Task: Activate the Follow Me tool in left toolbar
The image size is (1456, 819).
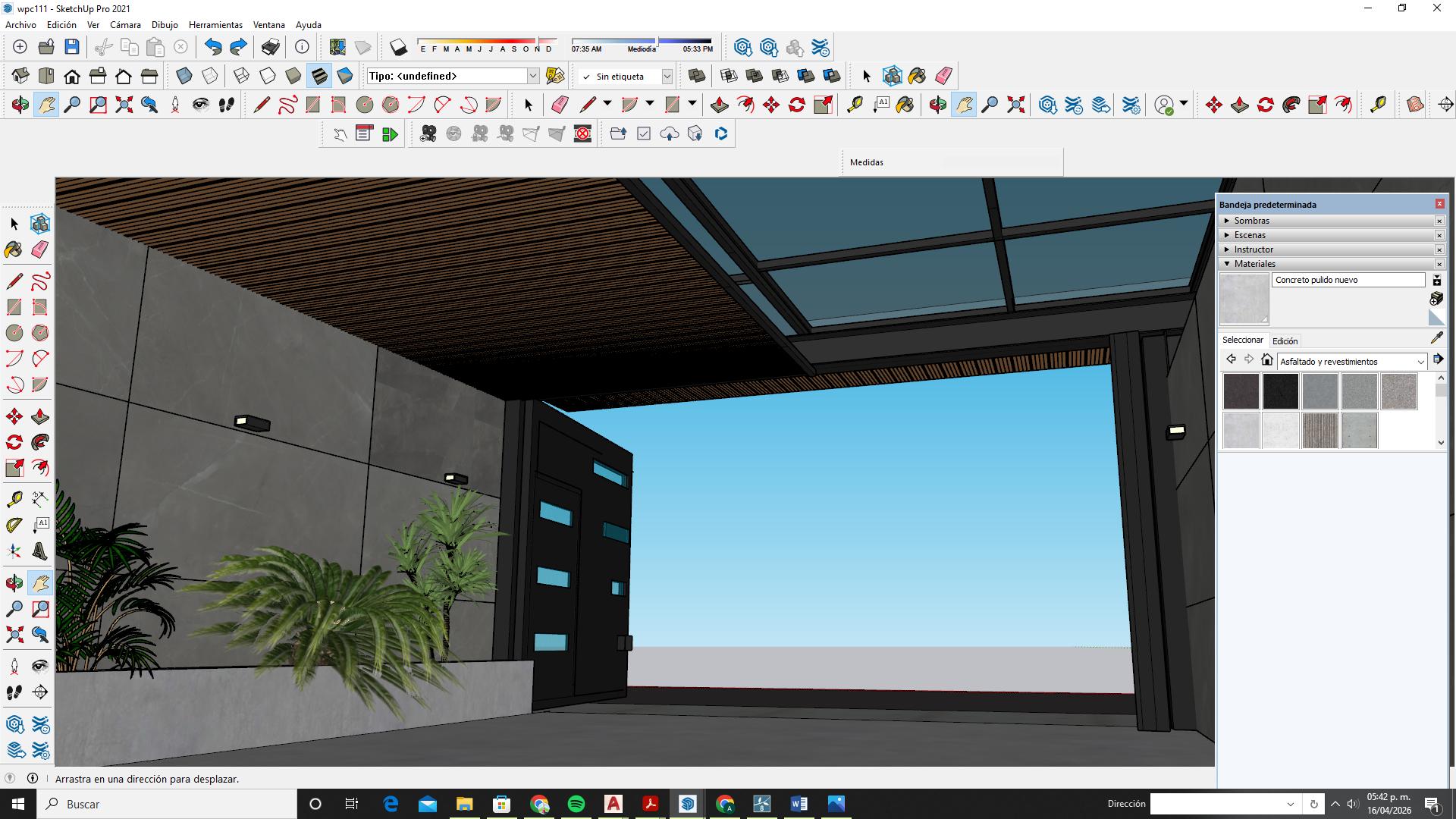Action: pos(40,442)
